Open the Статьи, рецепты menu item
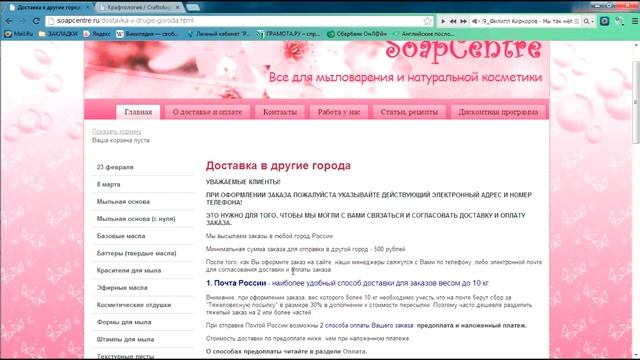The height and width of the screenshot is (360, 640). (409, 112)
